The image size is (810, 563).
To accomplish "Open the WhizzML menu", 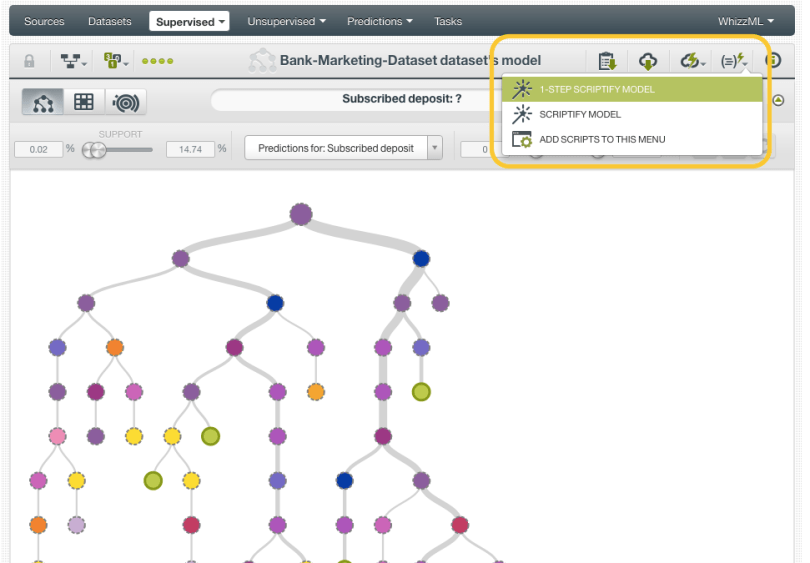I will pyautogui.click(x=745, y=21).
